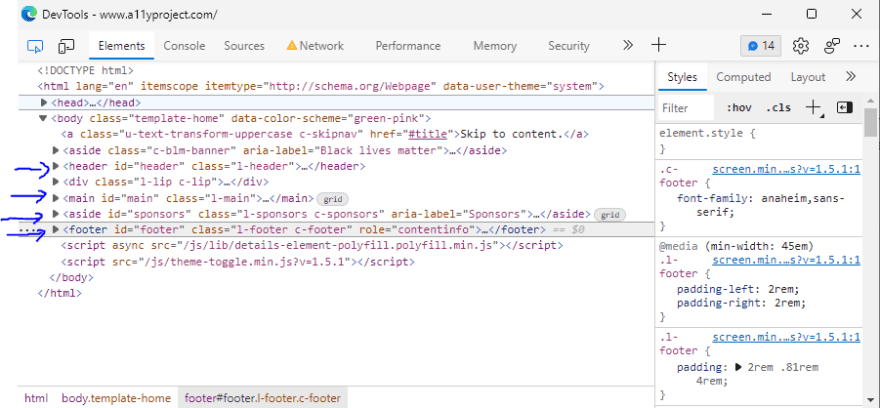The height and width of the screenshot is (408, 880).
Task: Toggle device emulation mode
Action: click(66, 46)
